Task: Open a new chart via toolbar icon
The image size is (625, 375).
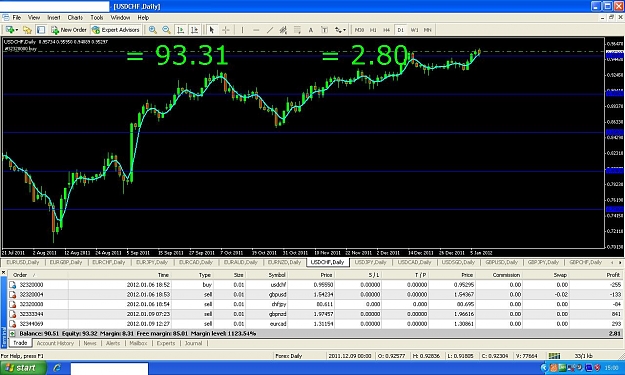Action: pyautogui.click(x=10, y=30)
